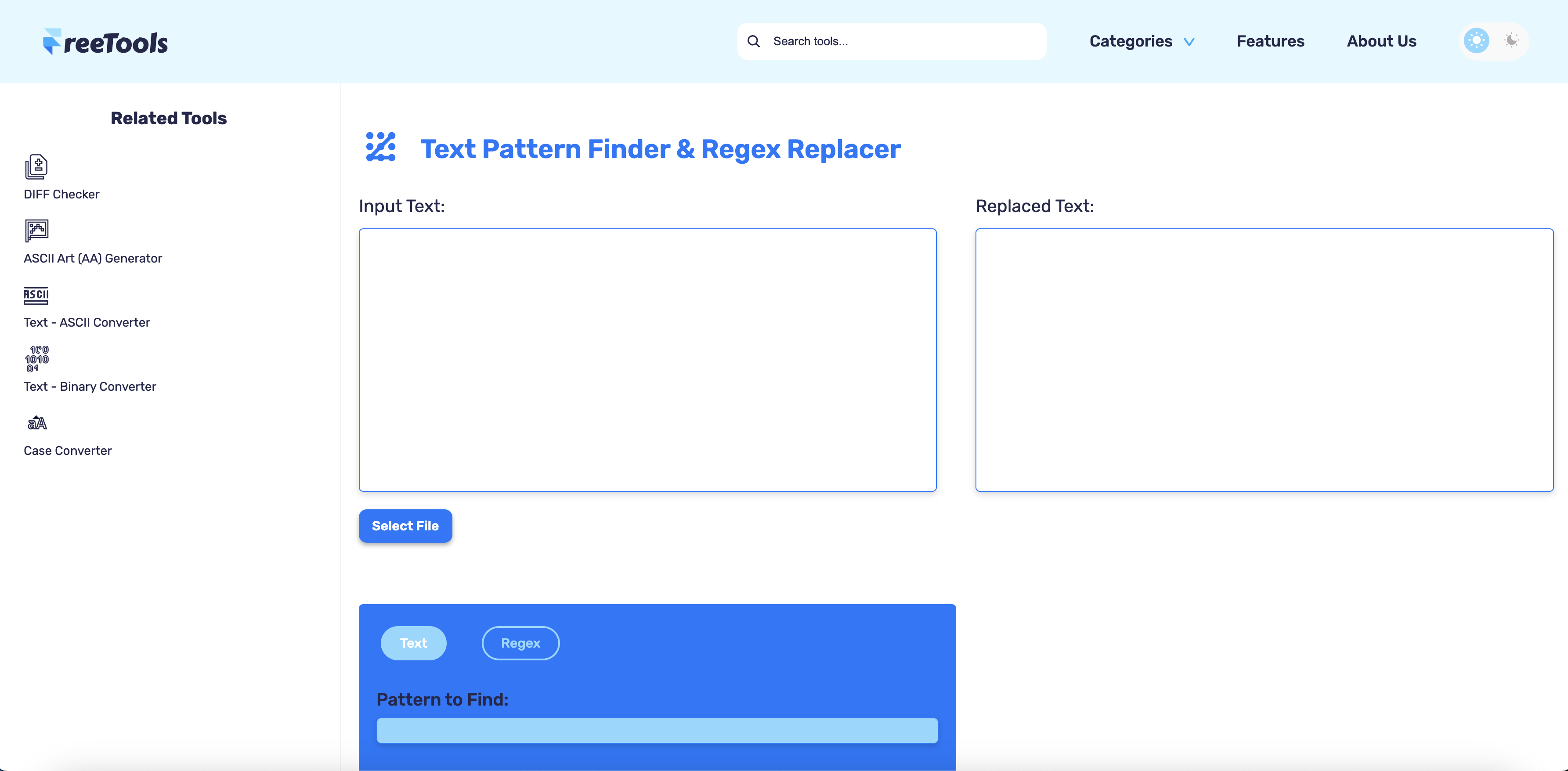Image resolution: width=1568 pixels, height=771 pixels.
Task: Switch pattern mode to Regex
Action: [520, 643]
